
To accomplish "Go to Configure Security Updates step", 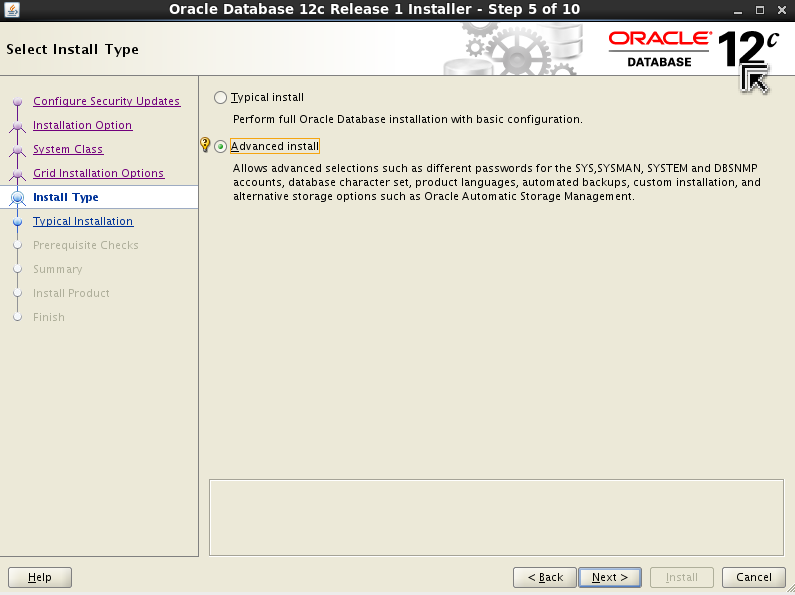I will (x=106, y=101).
